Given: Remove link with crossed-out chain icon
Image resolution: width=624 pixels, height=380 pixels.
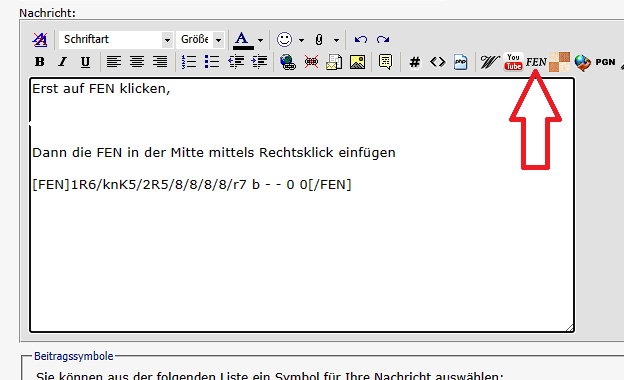Looking at the screenshot, I should point(311,62).
